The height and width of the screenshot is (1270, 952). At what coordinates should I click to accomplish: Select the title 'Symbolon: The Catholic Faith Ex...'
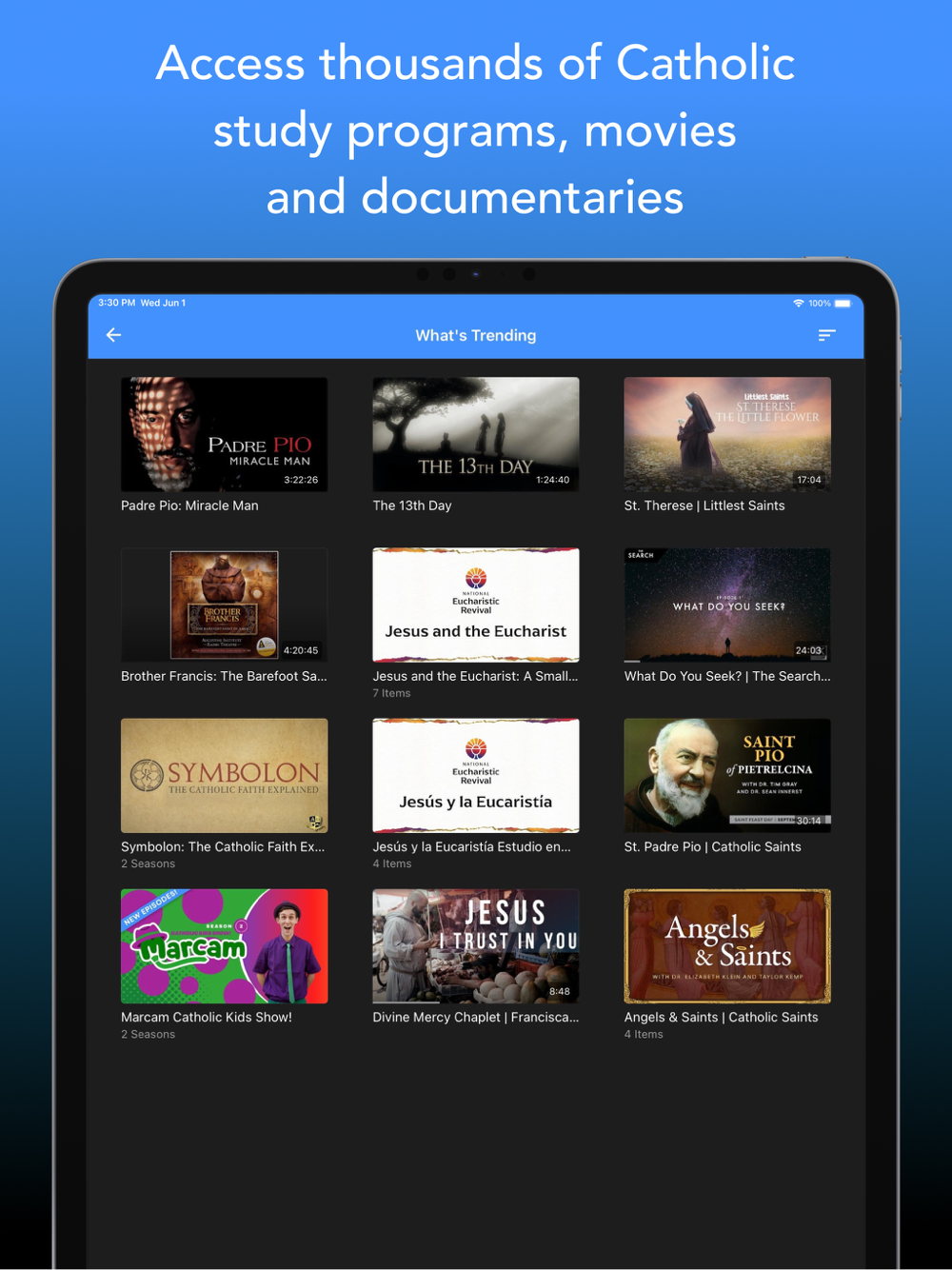point(223,846)
